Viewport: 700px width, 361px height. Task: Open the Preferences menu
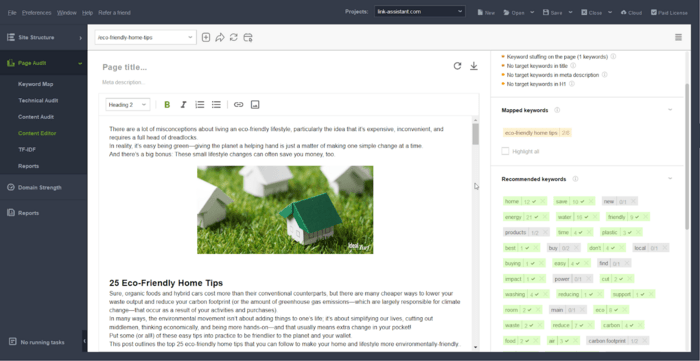(x=37, y=12)
